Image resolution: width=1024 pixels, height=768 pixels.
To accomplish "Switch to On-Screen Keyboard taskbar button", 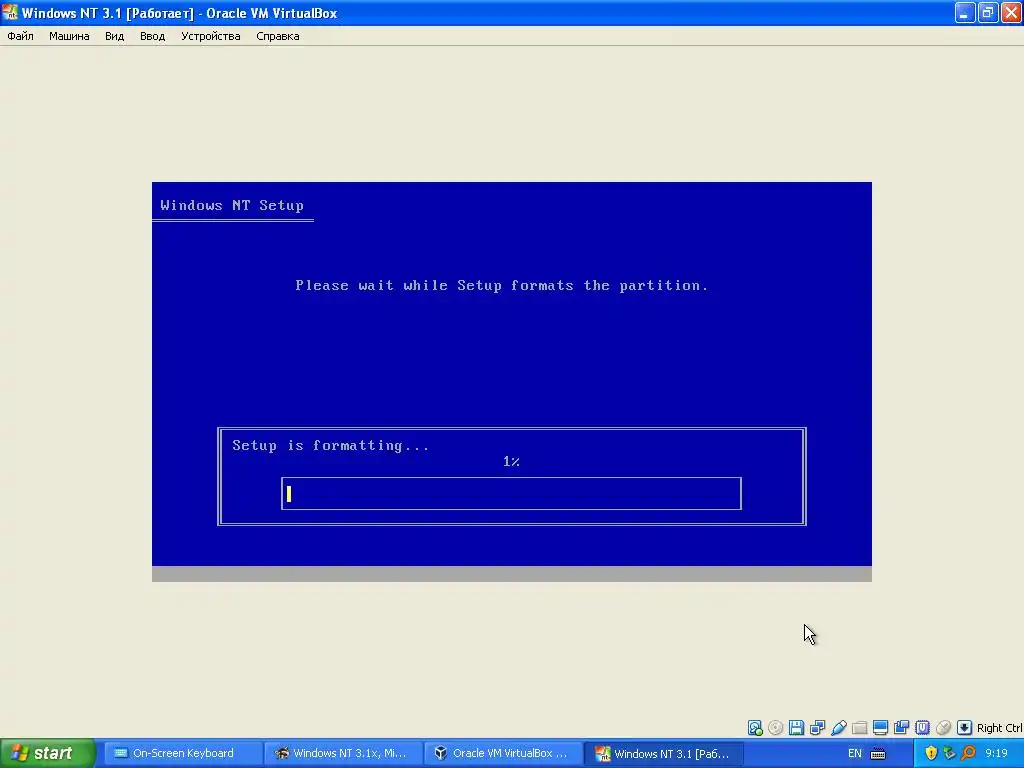I will (x=183, y=753).
